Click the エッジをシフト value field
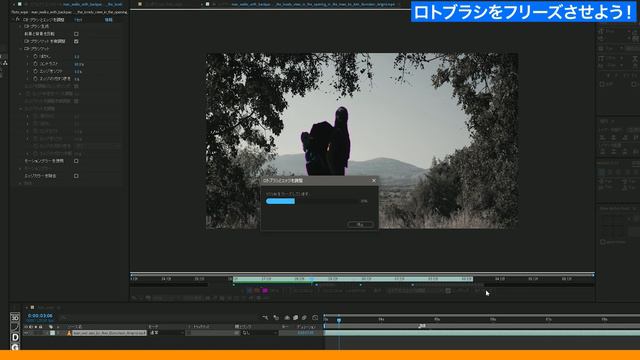This screenshot has height=360, width=640. click(x=78, y=71)
